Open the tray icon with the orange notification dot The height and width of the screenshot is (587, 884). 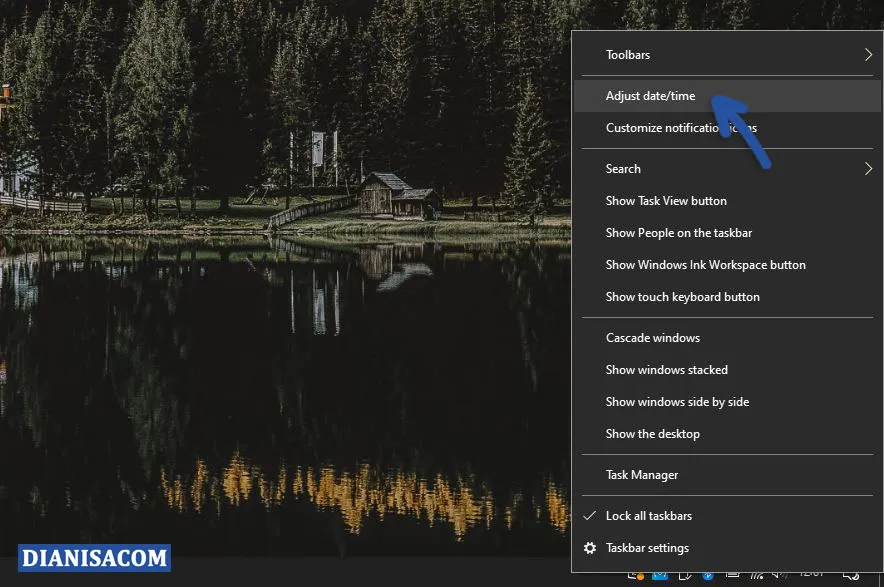(x=637, y=578)
